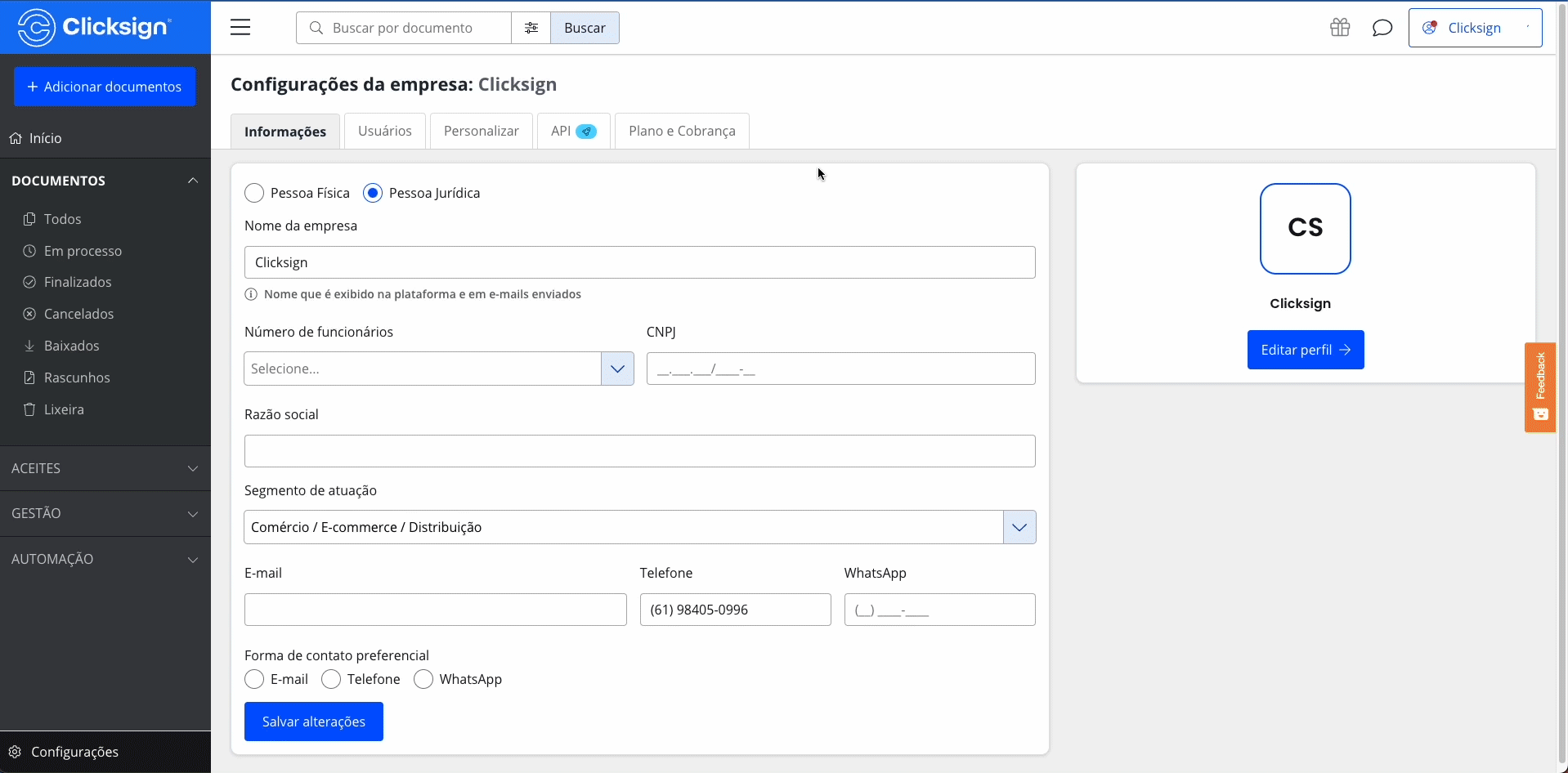
Task: Choose E-mail as preferred contact
Action: click(x=254, y=679)
